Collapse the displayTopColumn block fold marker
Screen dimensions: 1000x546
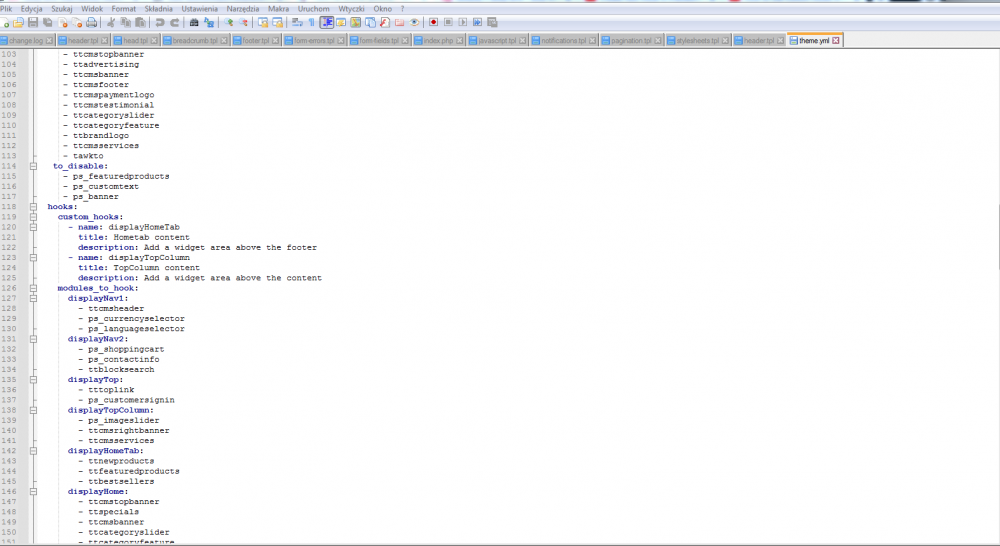click(33, 410)
